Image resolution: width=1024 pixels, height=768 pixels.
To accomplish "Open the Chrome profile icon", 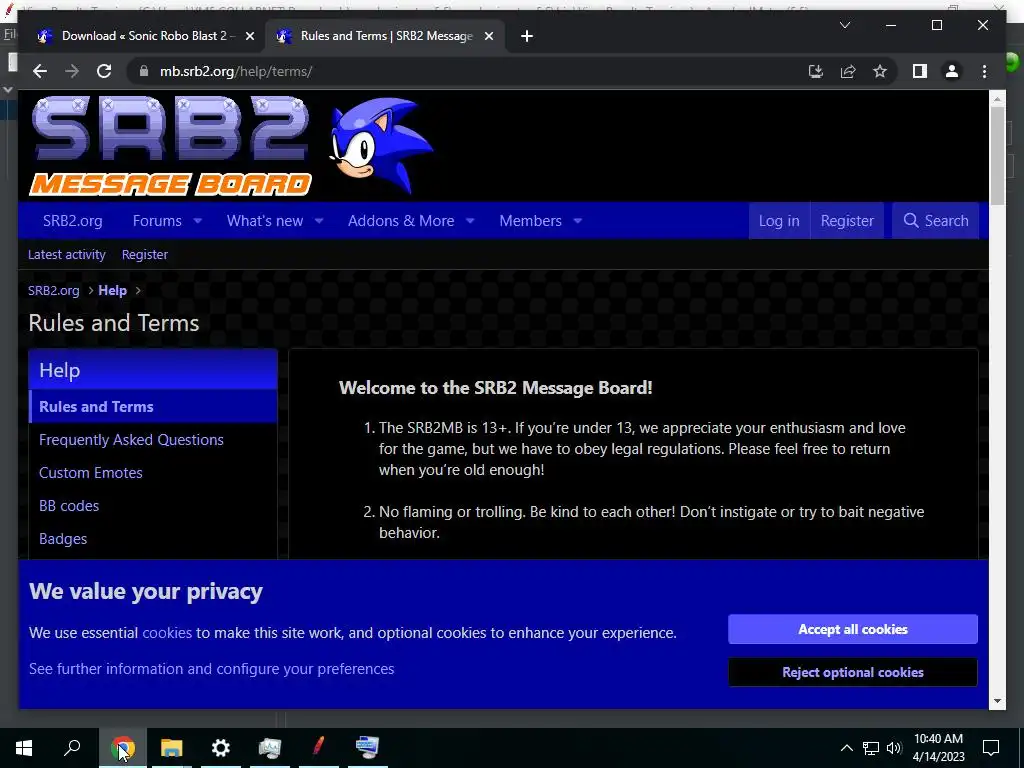I will pos(952,71).
